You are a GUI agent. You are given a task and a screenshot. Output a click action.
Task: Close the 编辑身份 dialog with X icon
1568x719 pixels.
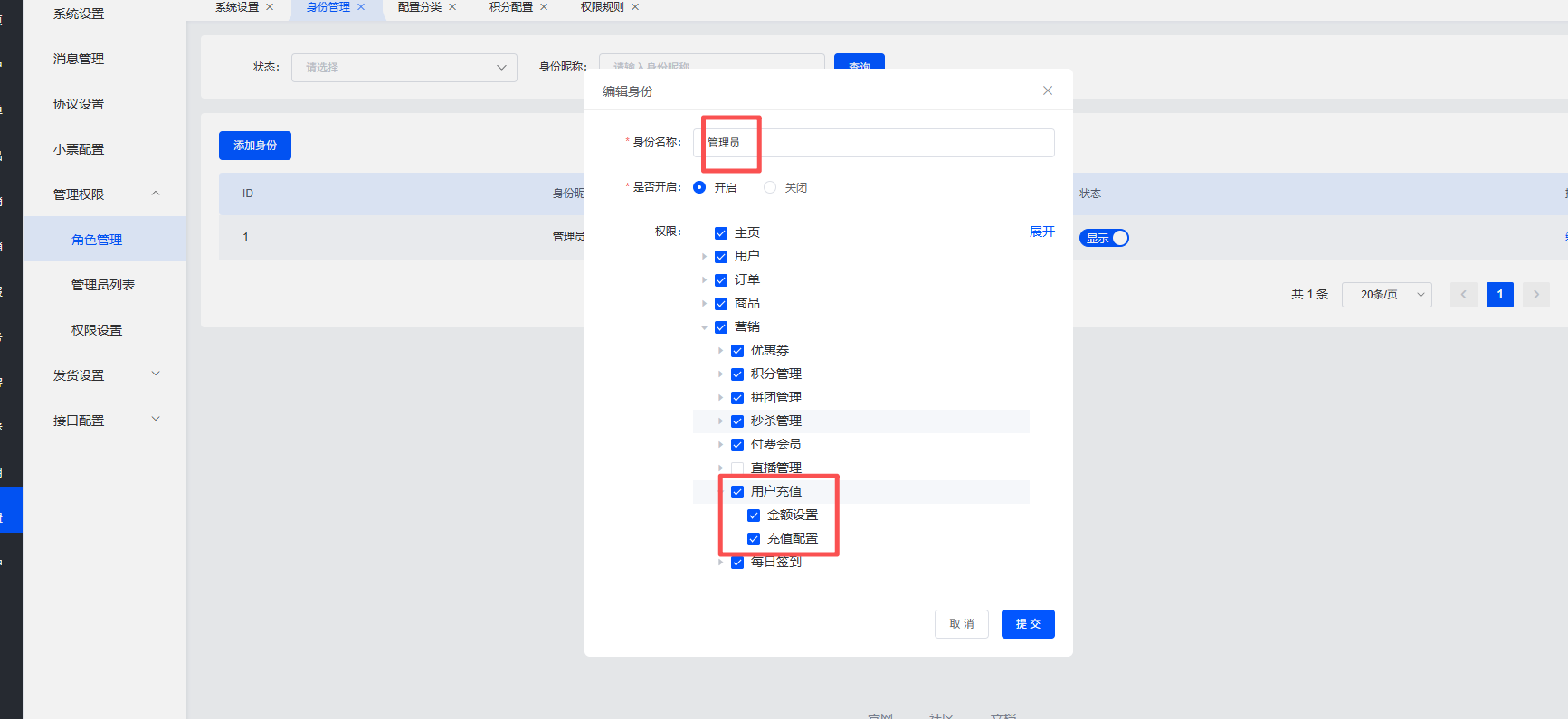(1048, 90)
